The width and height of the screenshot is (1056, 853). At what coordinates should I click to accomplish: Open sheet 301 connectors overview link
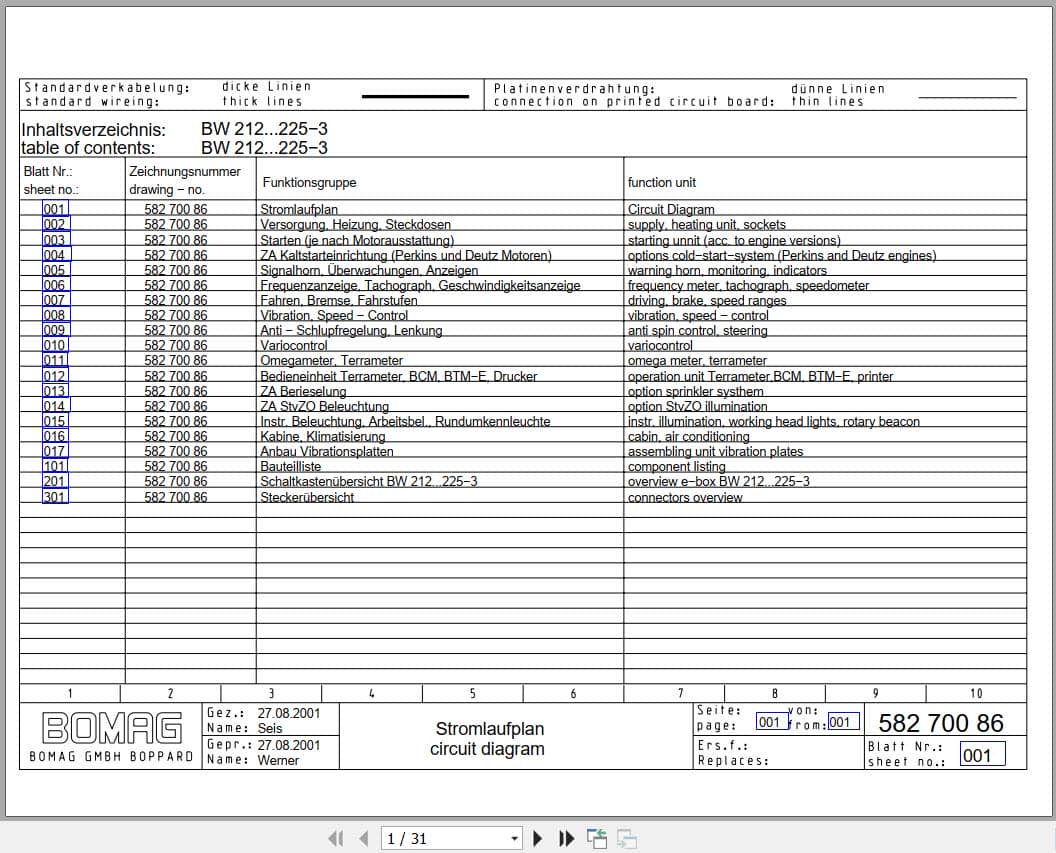coord(55,497)
